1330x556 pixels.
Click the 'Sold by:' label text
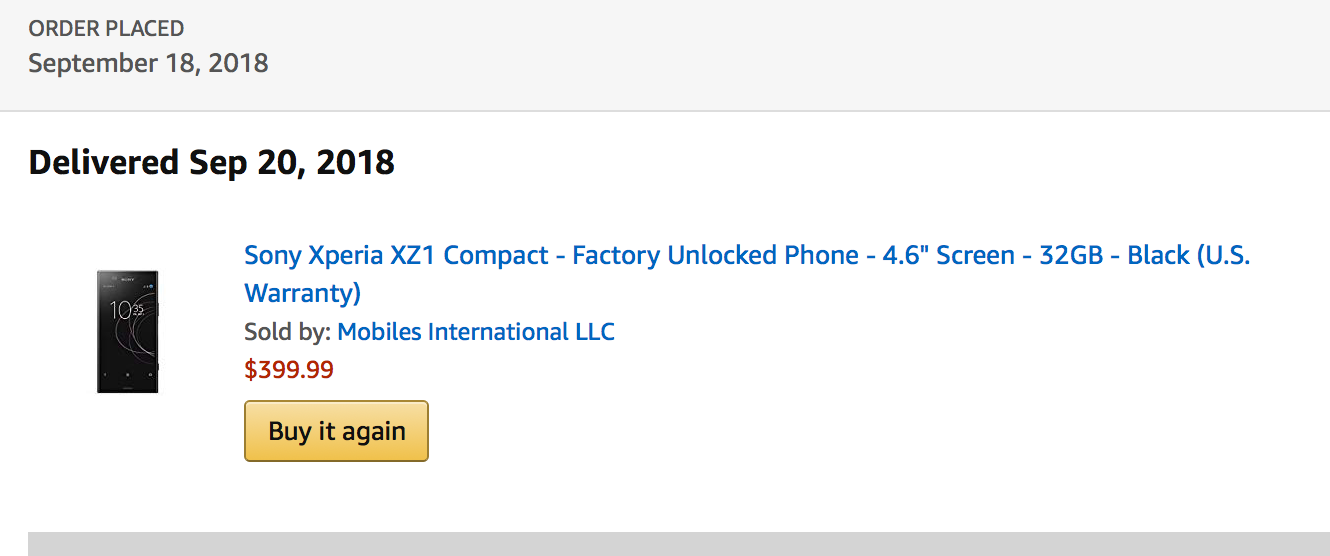click(x=286, y=332)
